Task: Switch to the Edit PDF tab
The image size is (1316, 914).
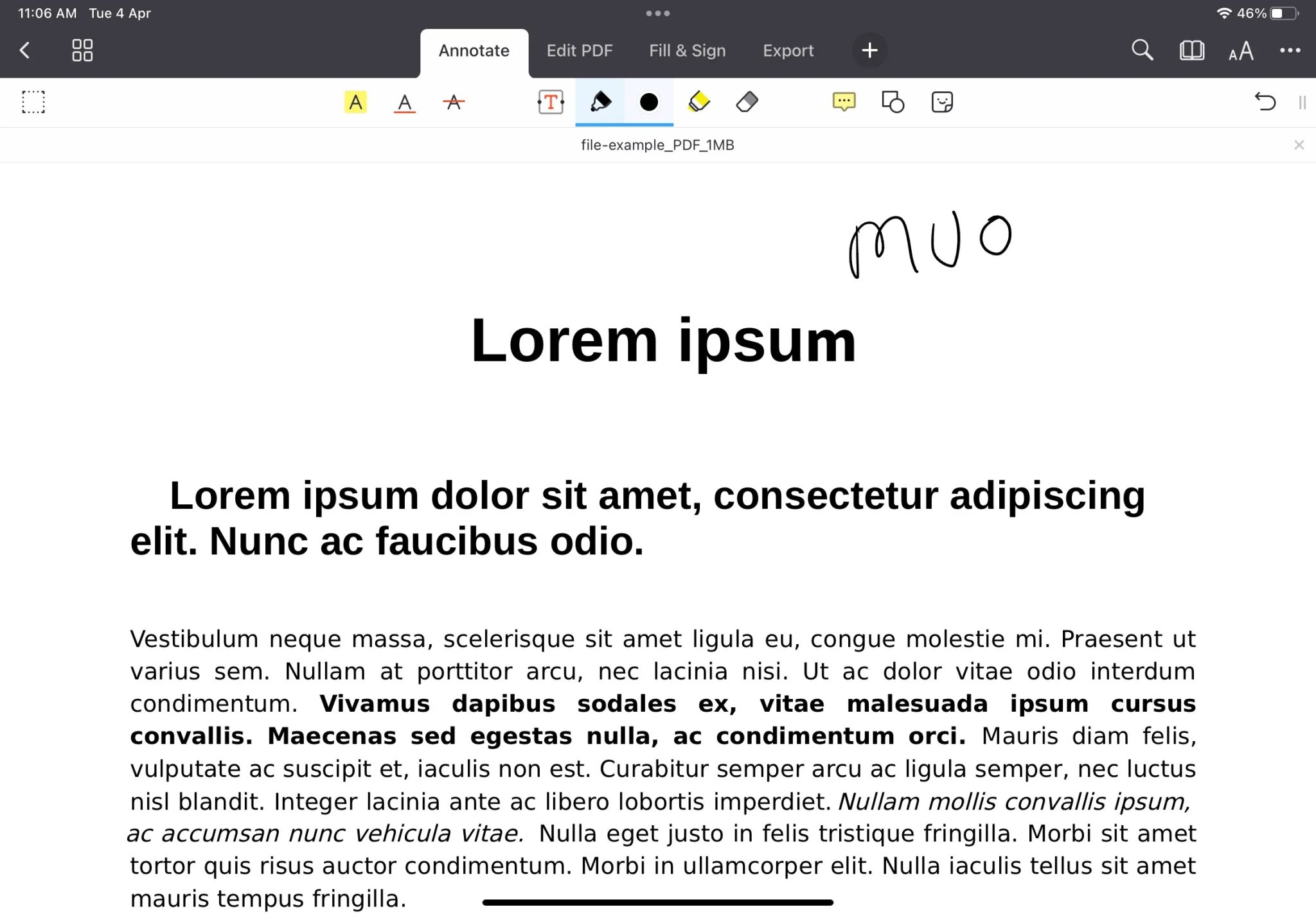Action: pos(579,50)
